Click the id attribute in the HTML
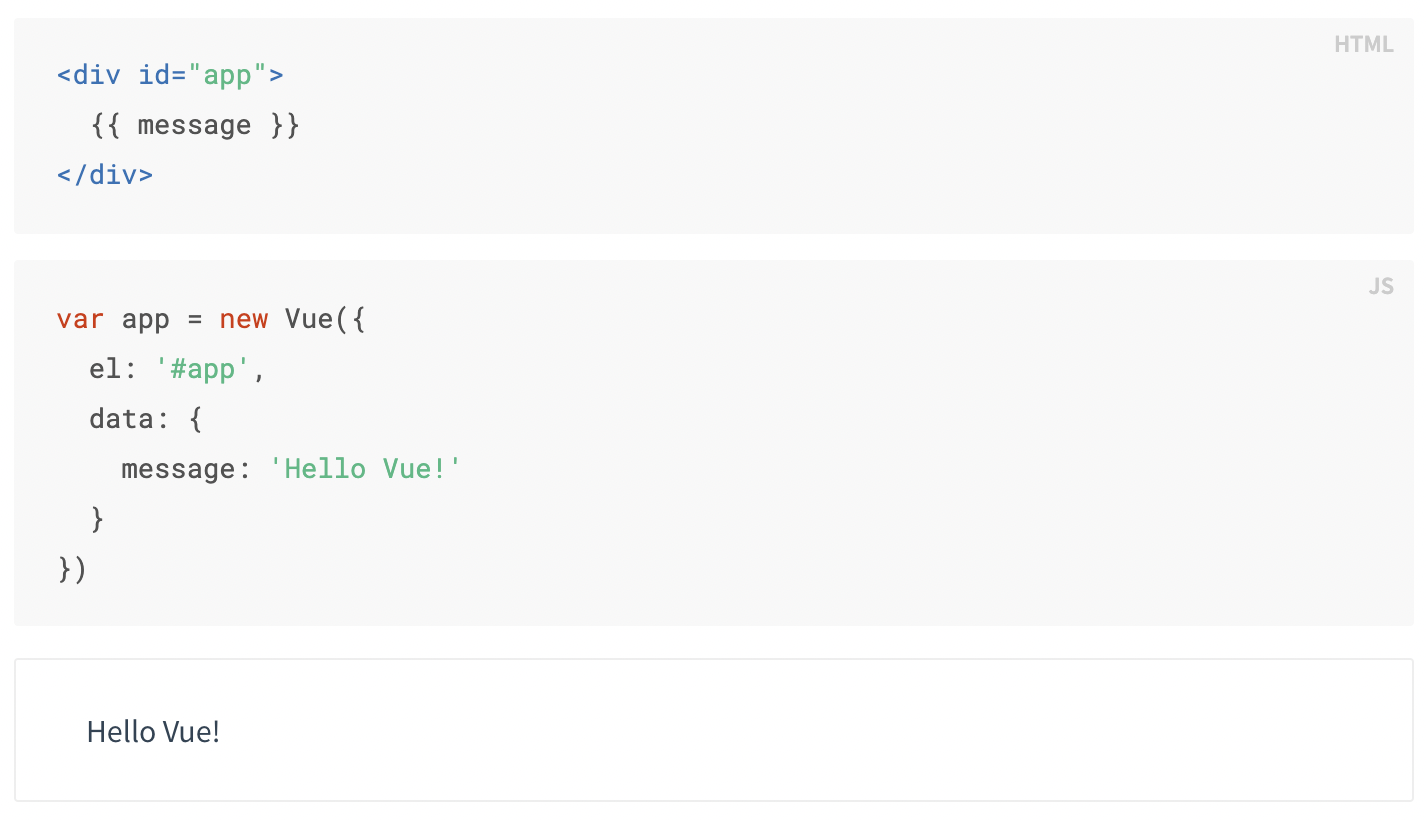Viewport: 1426px width, 820px height. point(154,75)
